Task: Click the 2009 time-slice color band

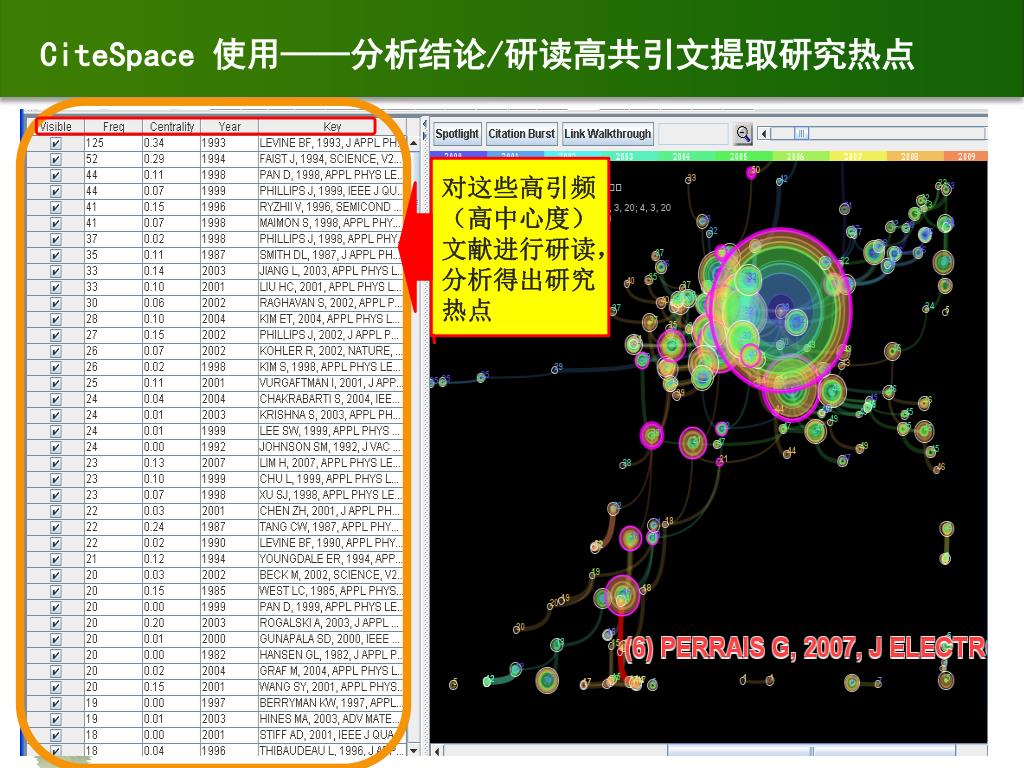Action: (964, 156)
